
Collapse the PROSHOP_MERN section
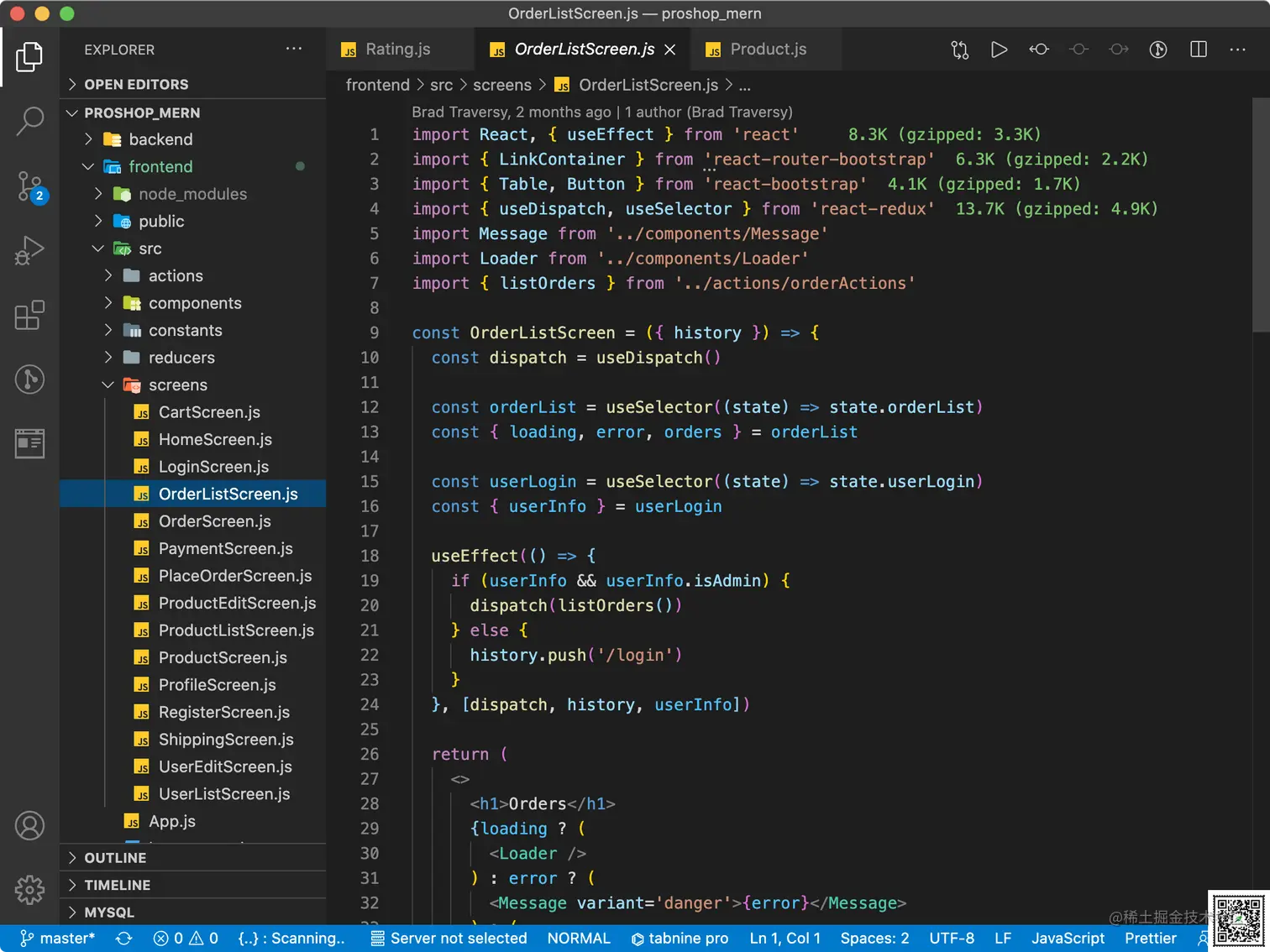pos(194,112)
